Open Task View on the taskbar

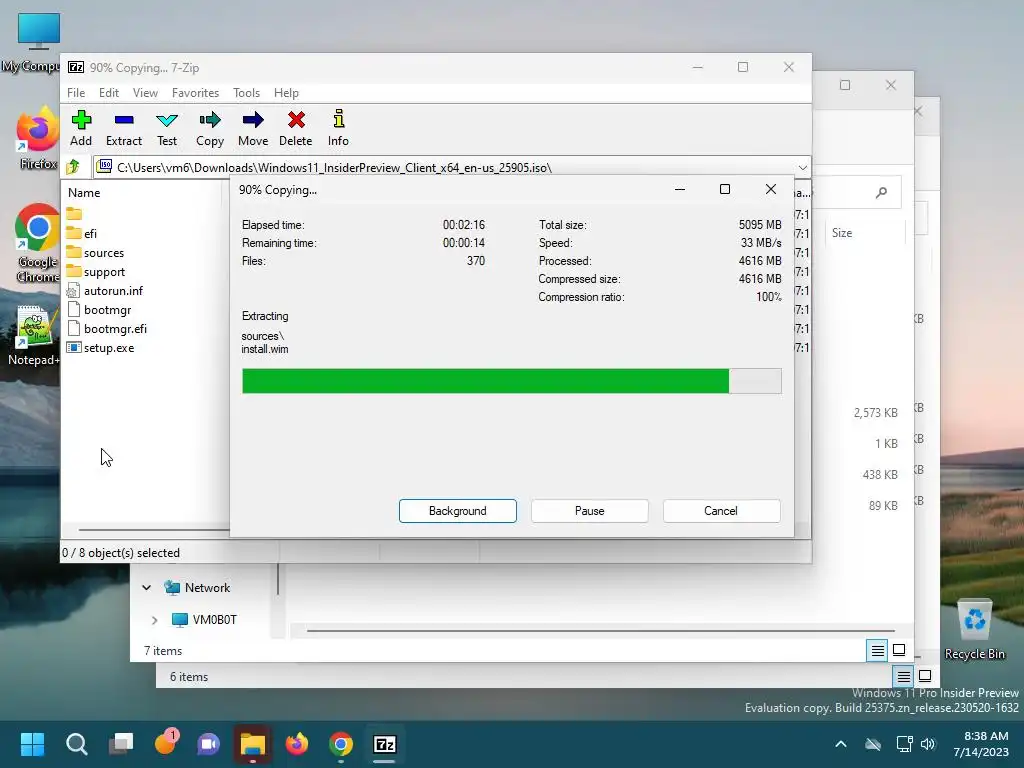121,744
